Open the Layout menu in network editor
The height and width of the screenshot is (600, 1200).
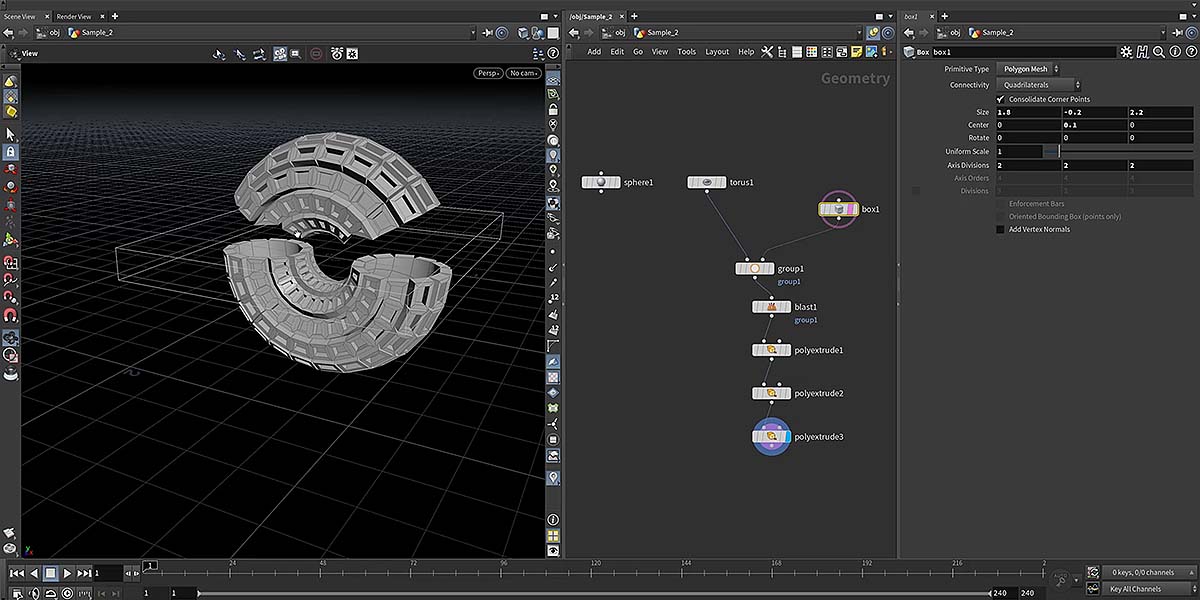click(717, 52)
